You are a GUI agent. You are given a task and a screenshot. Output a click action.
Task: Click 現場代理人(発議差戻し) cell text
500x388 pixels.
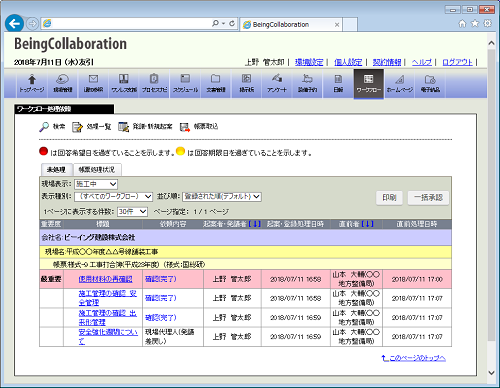[170, 337]
